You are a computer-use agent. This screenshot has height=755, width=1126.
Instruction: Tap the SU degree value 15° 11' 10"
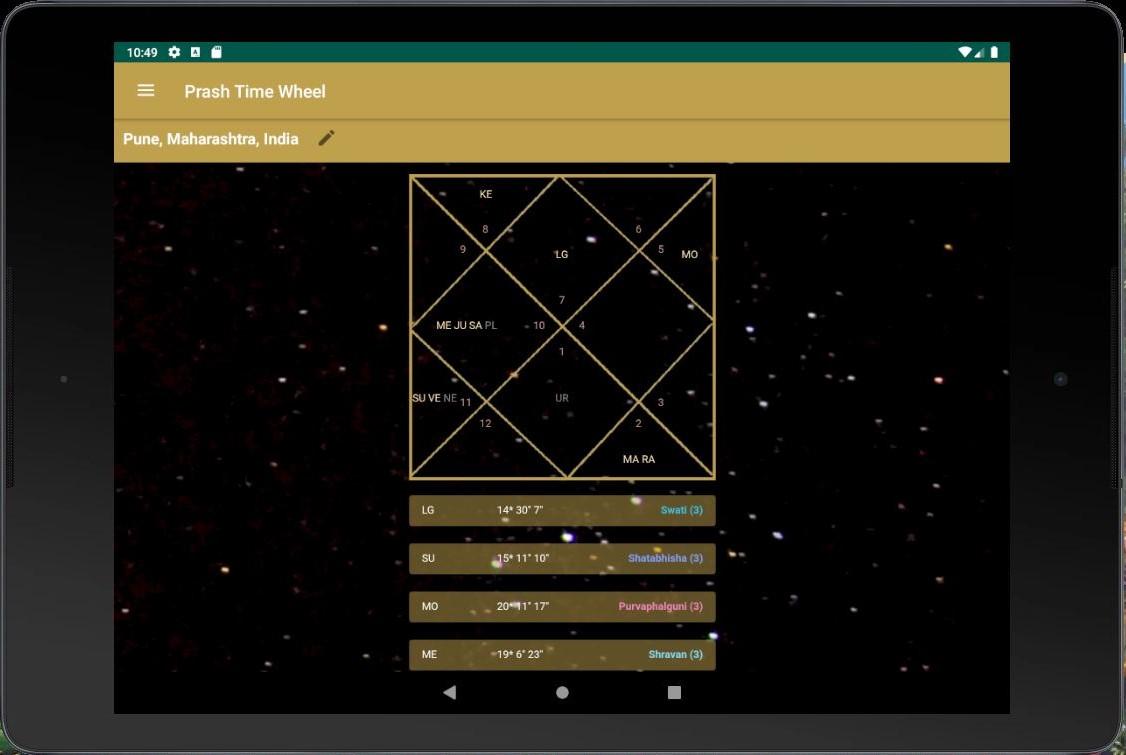pyautogui.click(x=523, y=558)
